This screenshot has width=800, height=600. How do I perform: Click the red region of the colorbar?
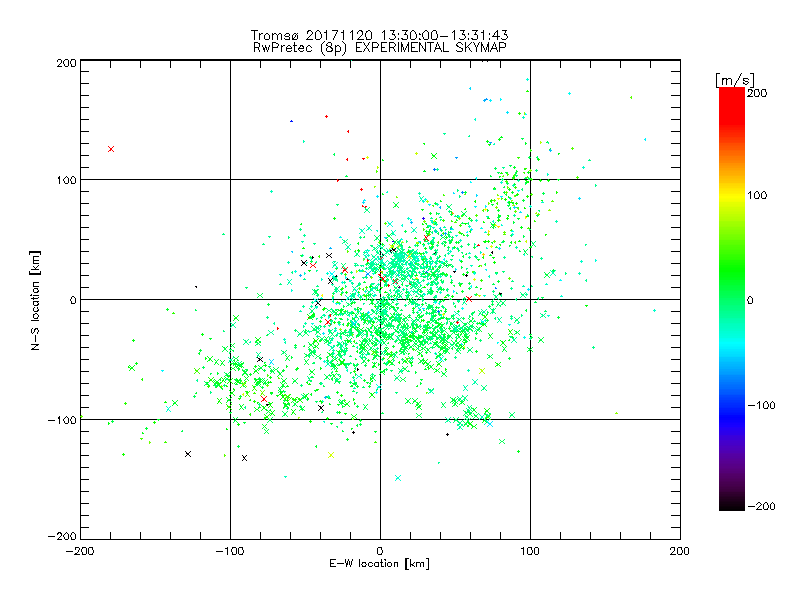732,105
